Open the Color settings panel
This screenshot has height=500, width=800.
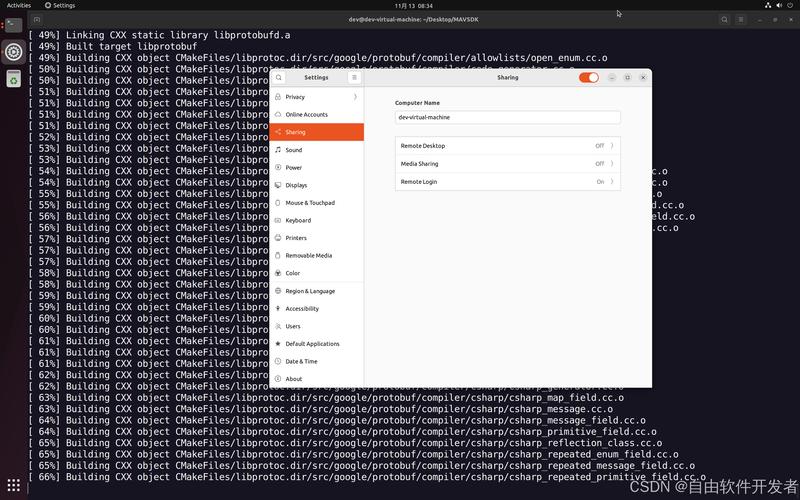click(x=293, y=273)
